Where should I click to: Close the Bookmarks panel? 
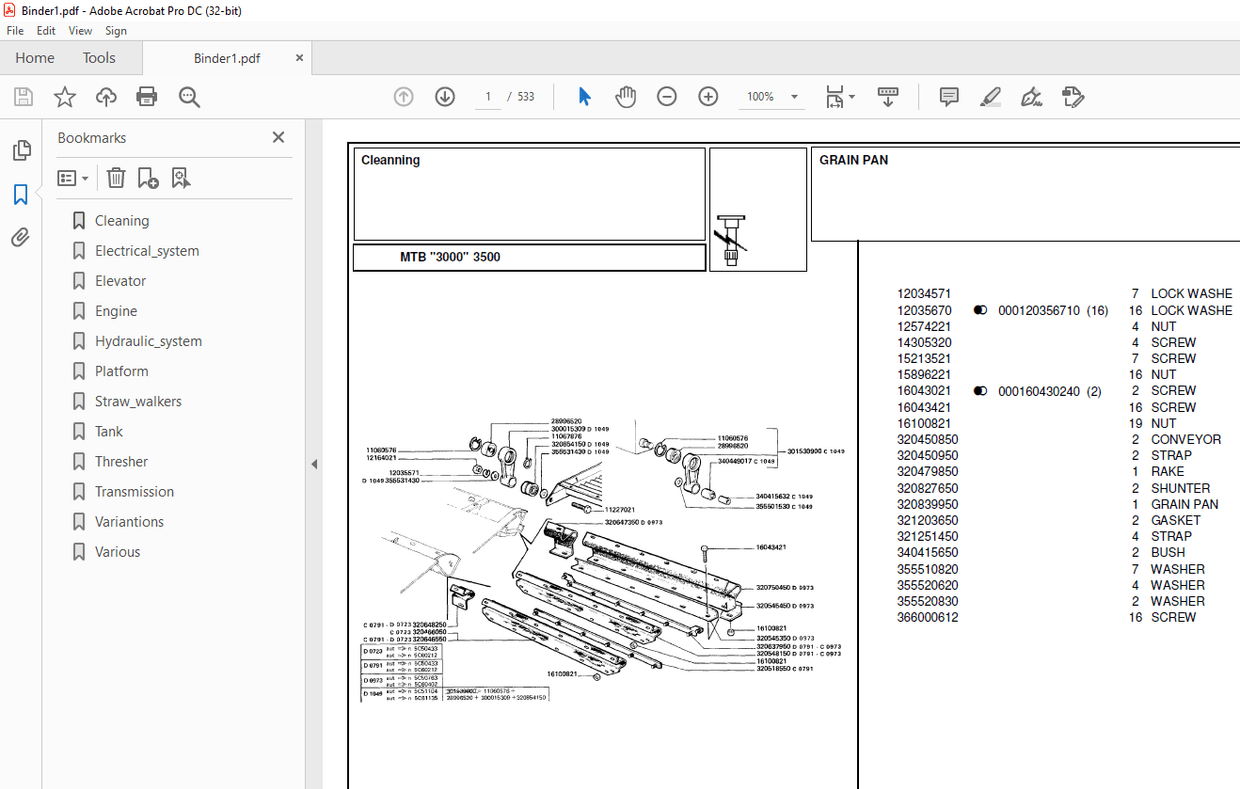pos(278,137)
